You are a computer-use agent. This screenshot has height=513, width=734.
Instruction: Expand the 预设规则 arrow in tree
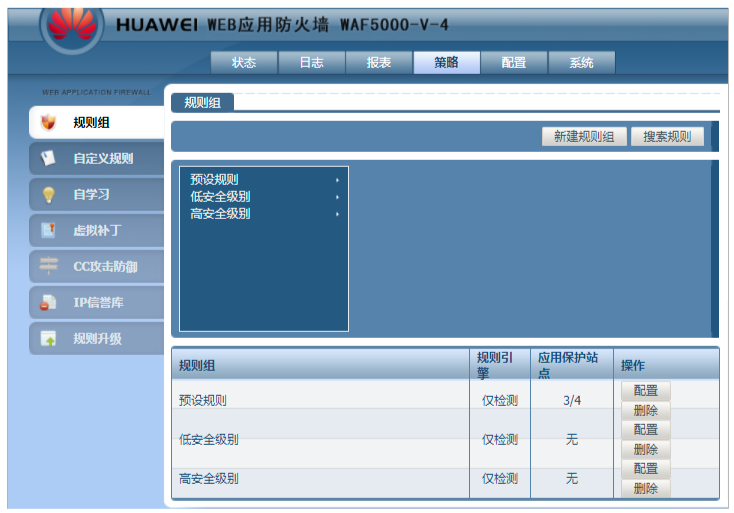[x=337, y=180]
